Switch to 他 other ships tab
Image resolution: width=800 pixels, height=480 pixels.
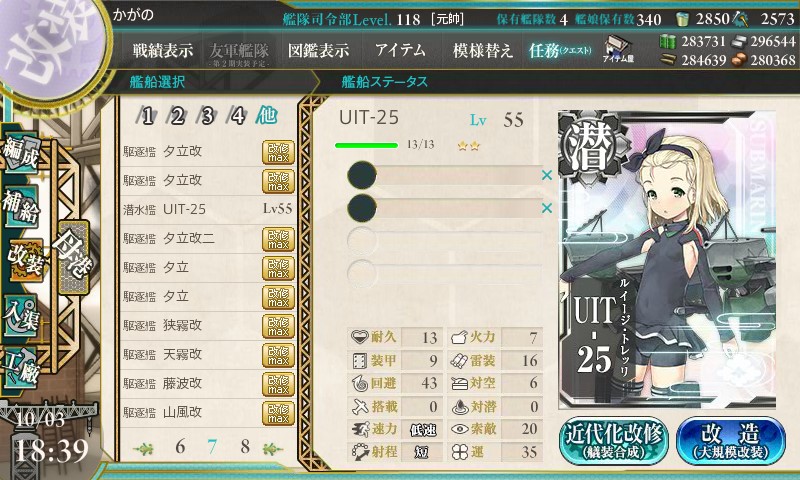266,115
